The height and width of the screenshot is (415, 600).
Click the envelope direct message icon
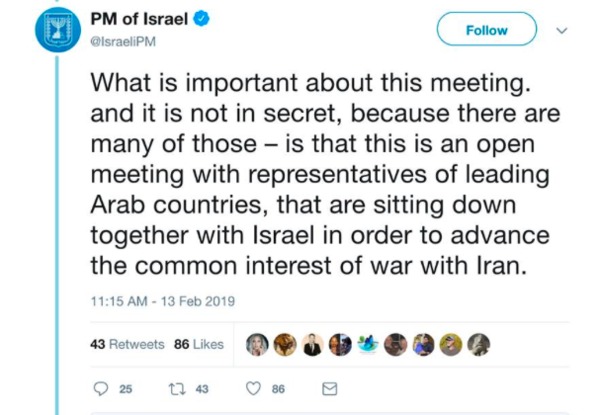coord(330,388)
